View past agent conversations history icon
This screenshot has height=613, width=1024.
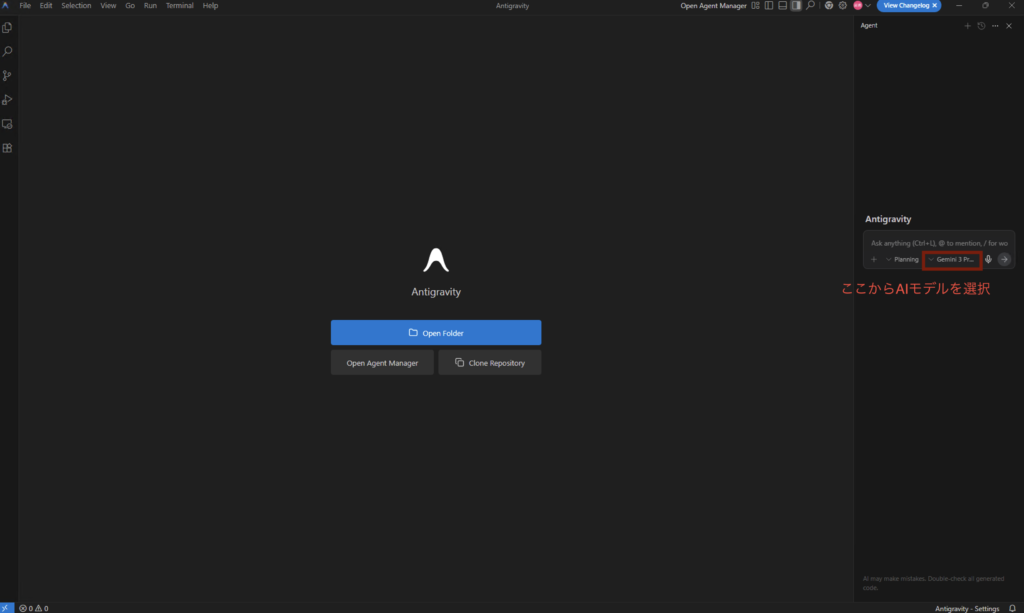[x=981, y=25]
